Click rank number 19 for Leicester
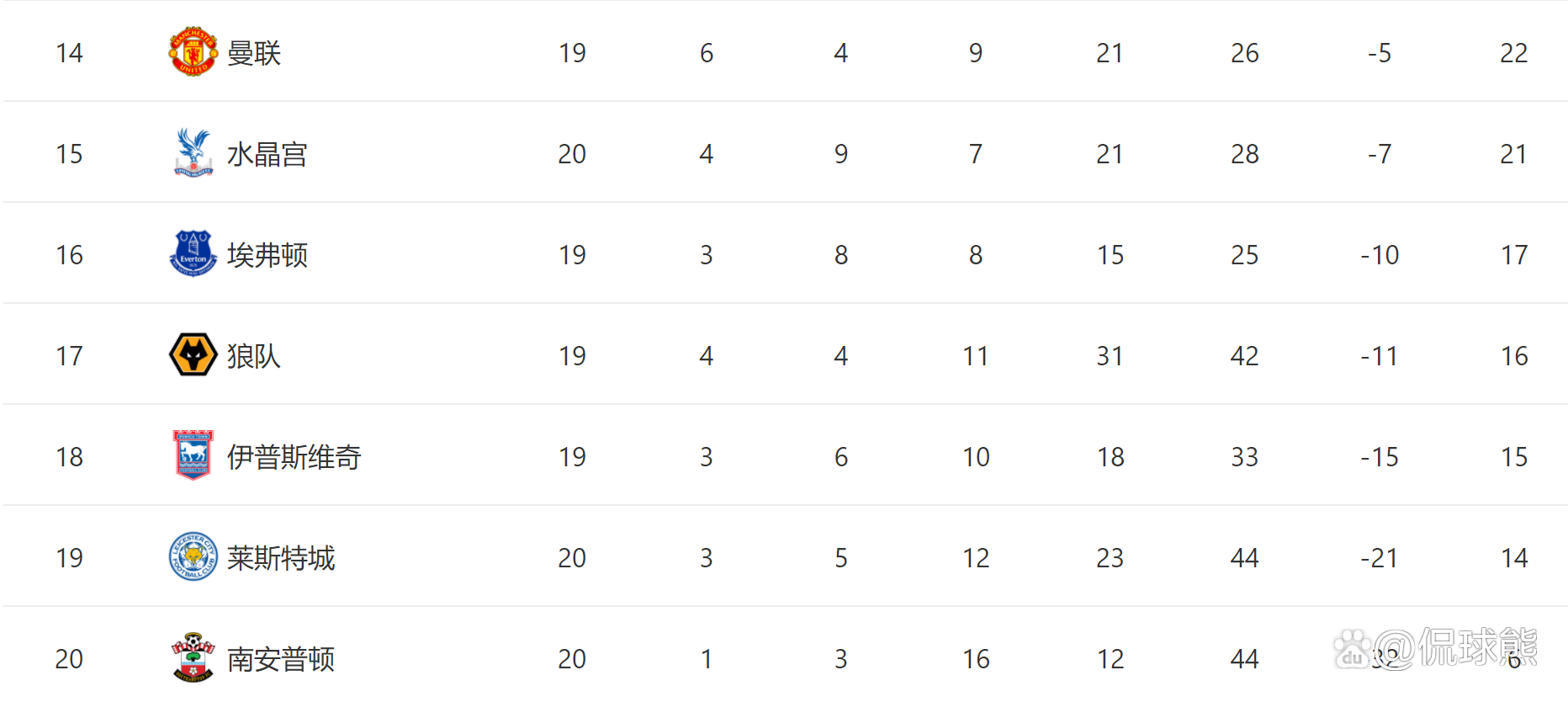 (x=69, y=558)
